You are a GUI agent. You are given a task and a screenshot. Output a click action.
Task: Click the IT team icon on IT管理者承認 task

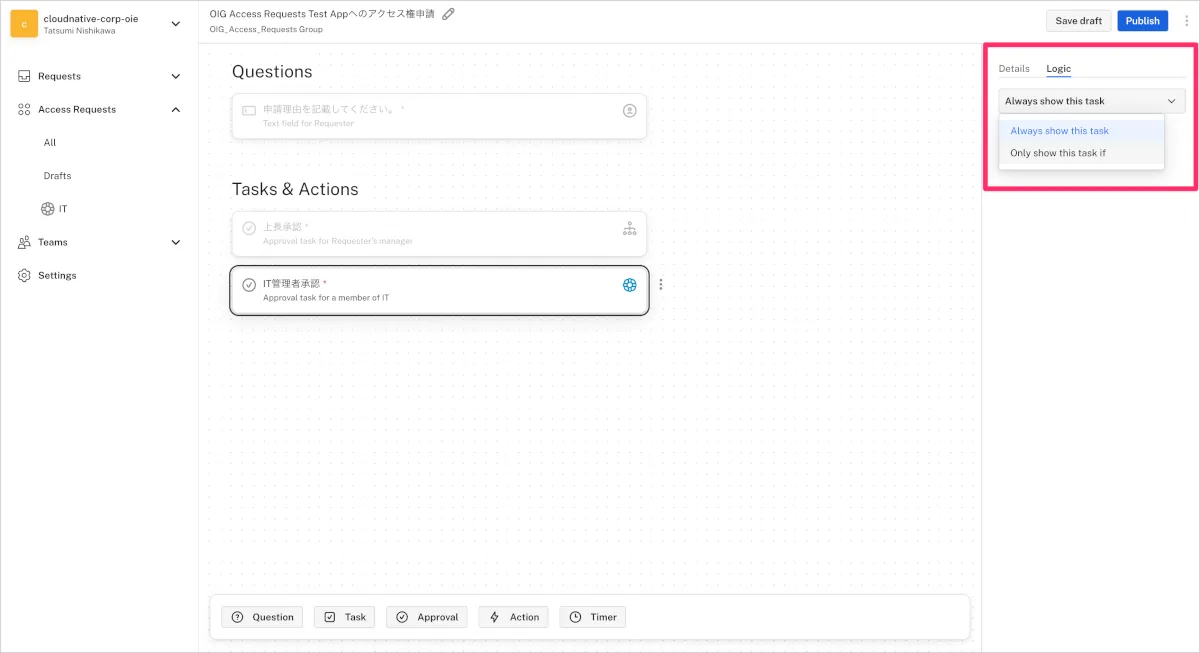pyautogui.click(x=629, y=285)
